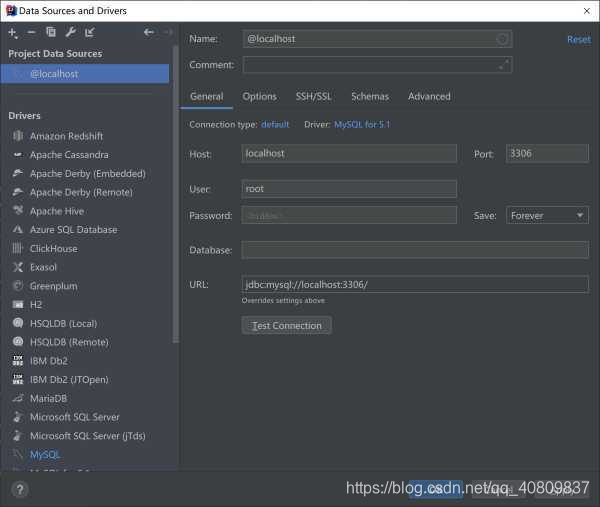Image resolution: width=600 pixels, height=507 pixels.
Task: Select @localhost in Project Data Sources
Action: (85, 74)
